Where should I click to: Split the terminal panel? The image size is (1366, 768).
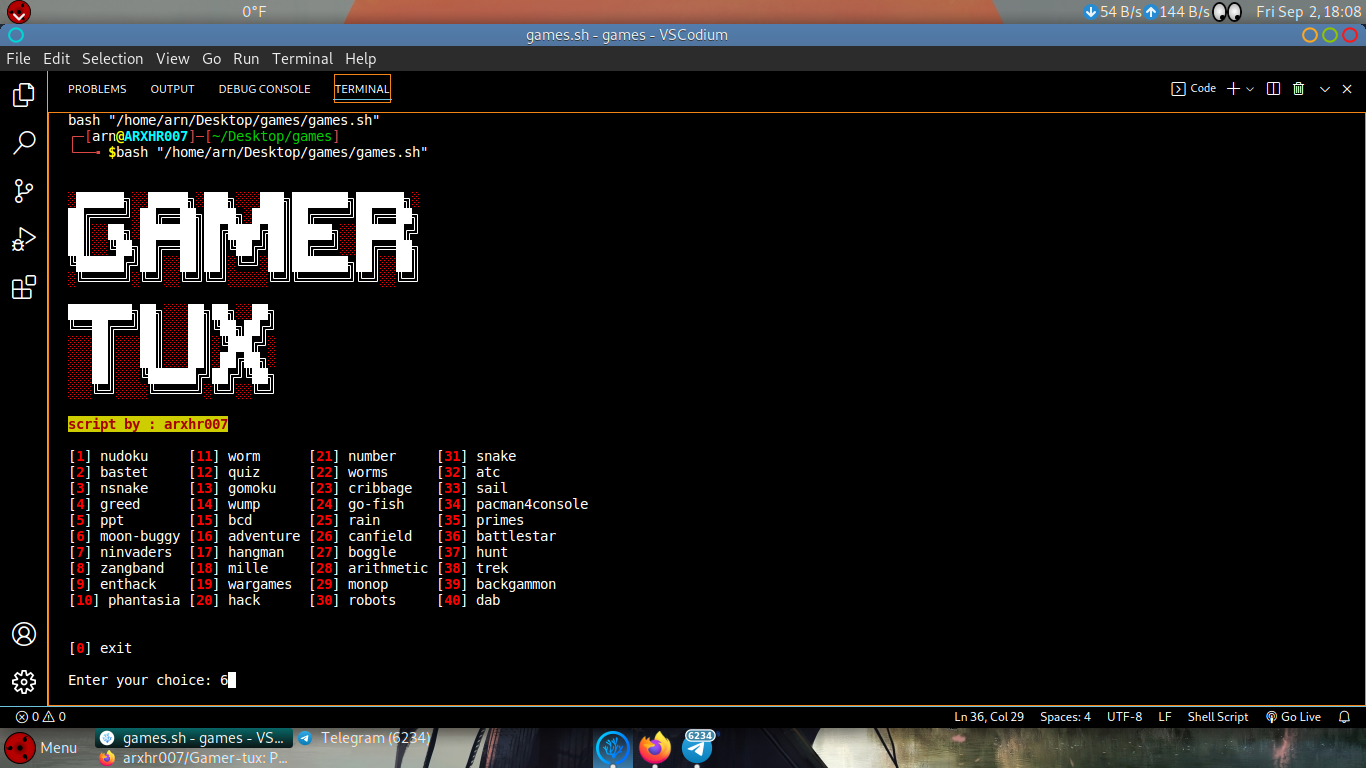tap(1273, 89)
